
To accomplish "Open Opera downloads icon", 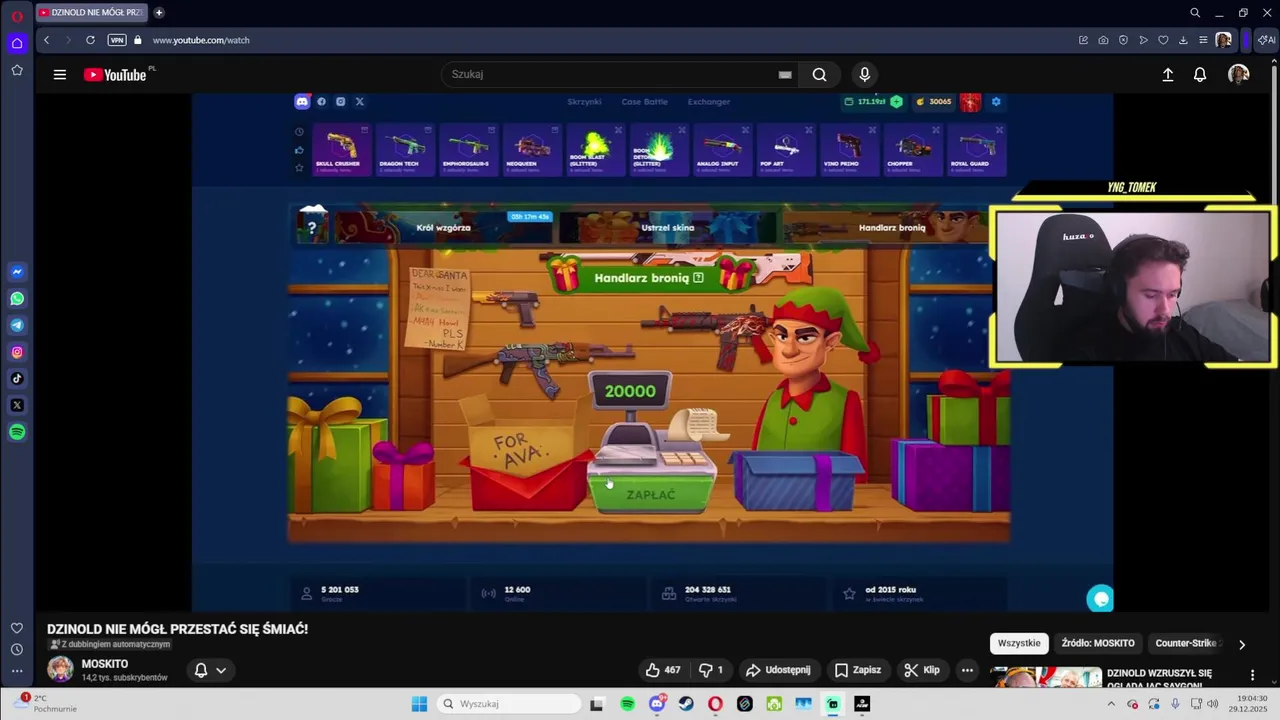I will pos(1183,40).
